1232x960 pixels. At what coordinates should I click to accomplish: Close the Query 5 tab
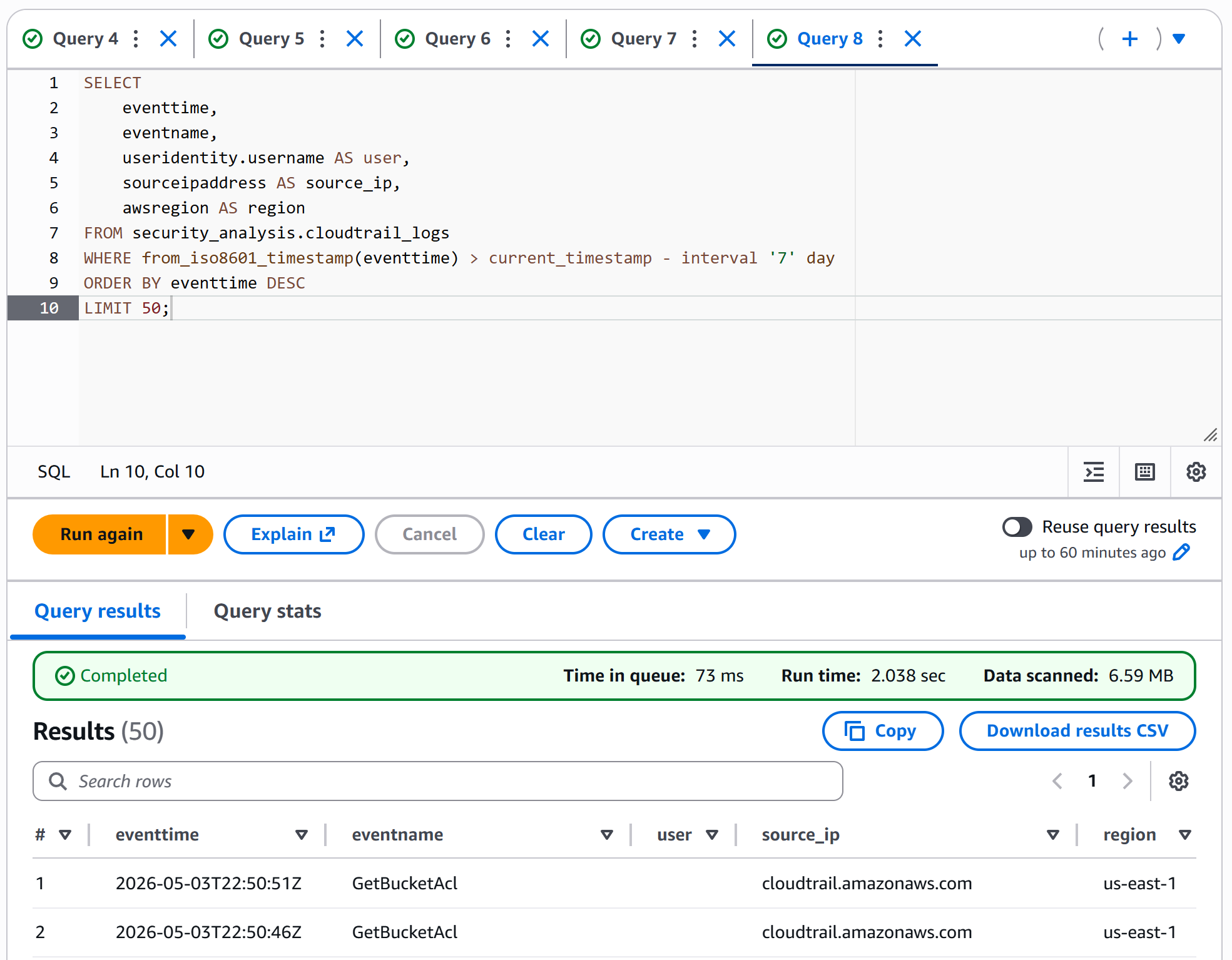355,39
